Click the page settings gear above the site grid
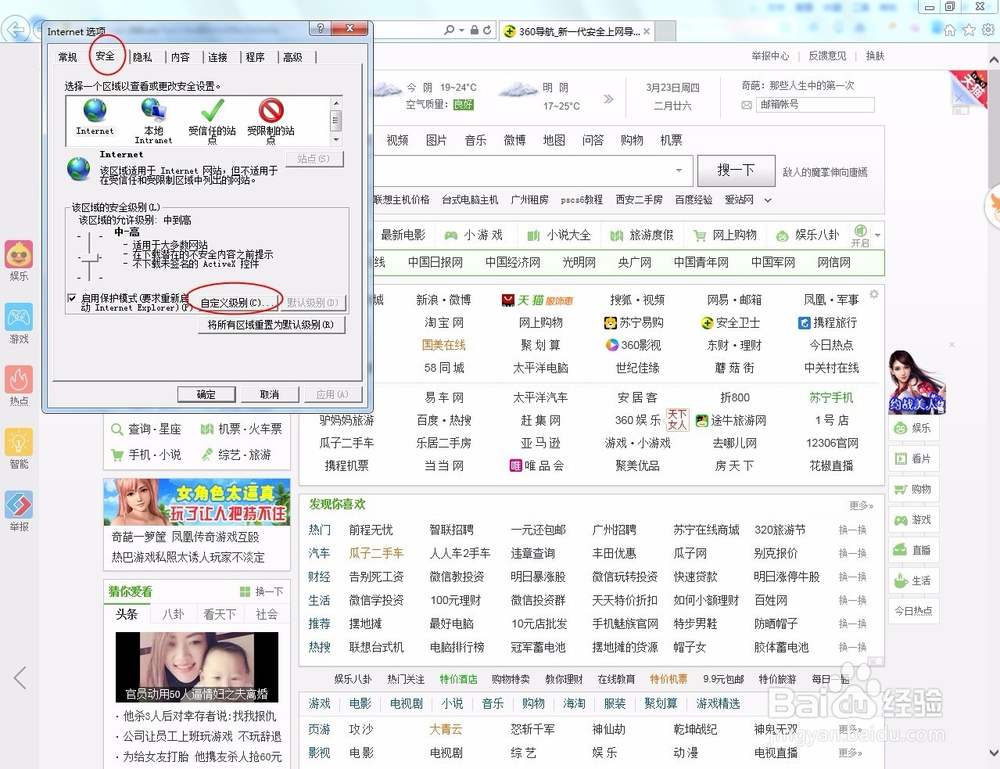This screenshot has width=1000, height=769. click(874, 294)
